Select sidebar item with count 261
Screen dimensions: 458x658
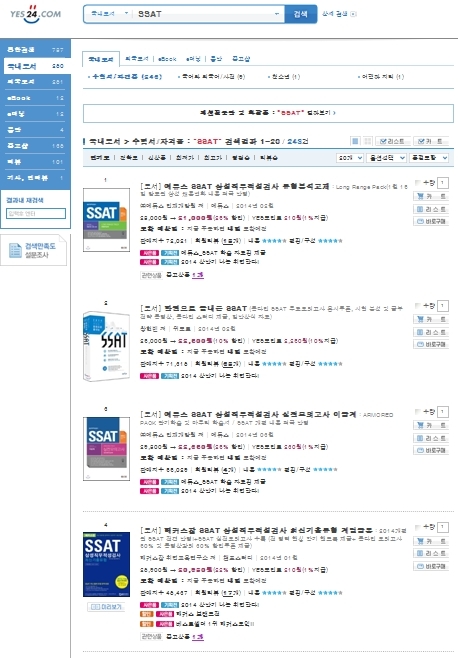coord(35,82)
